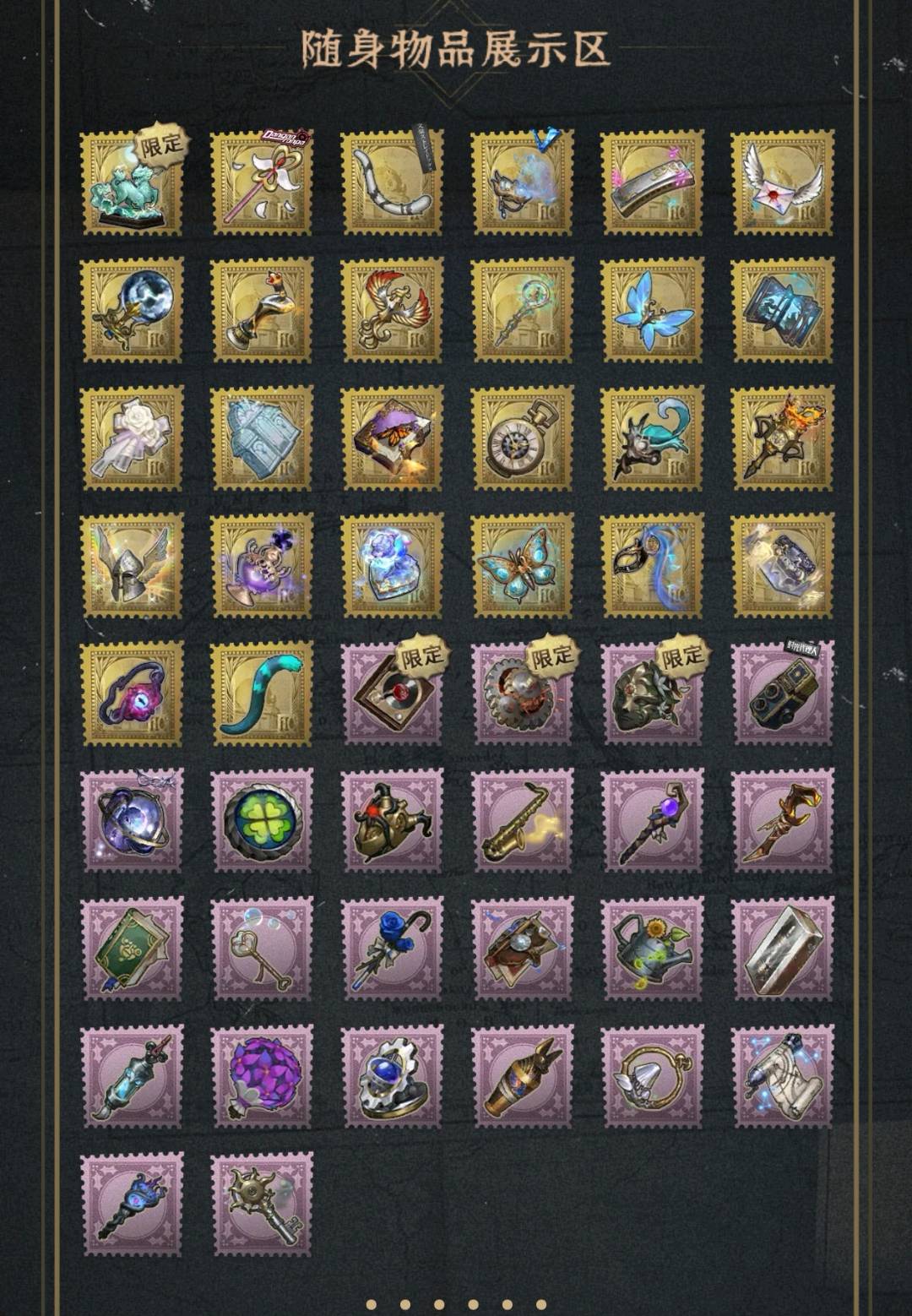Viewport: 912px width, 1316px height.
Task: Jump to the last page indicator dot
Action: 540,1304
